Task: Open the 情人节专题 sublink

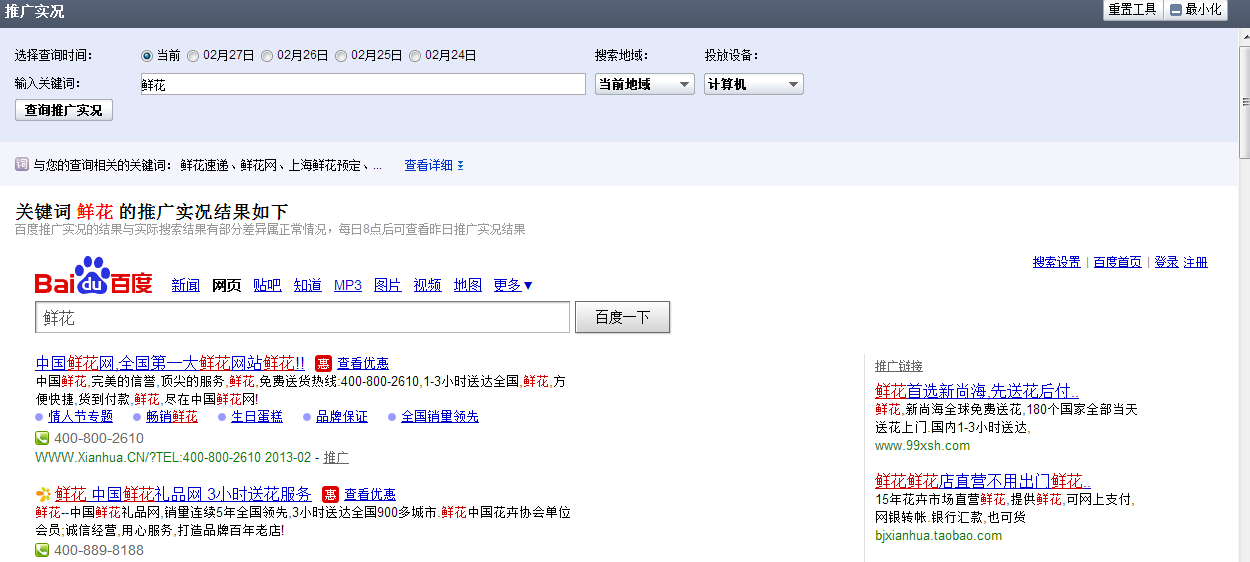Action: 81,417
